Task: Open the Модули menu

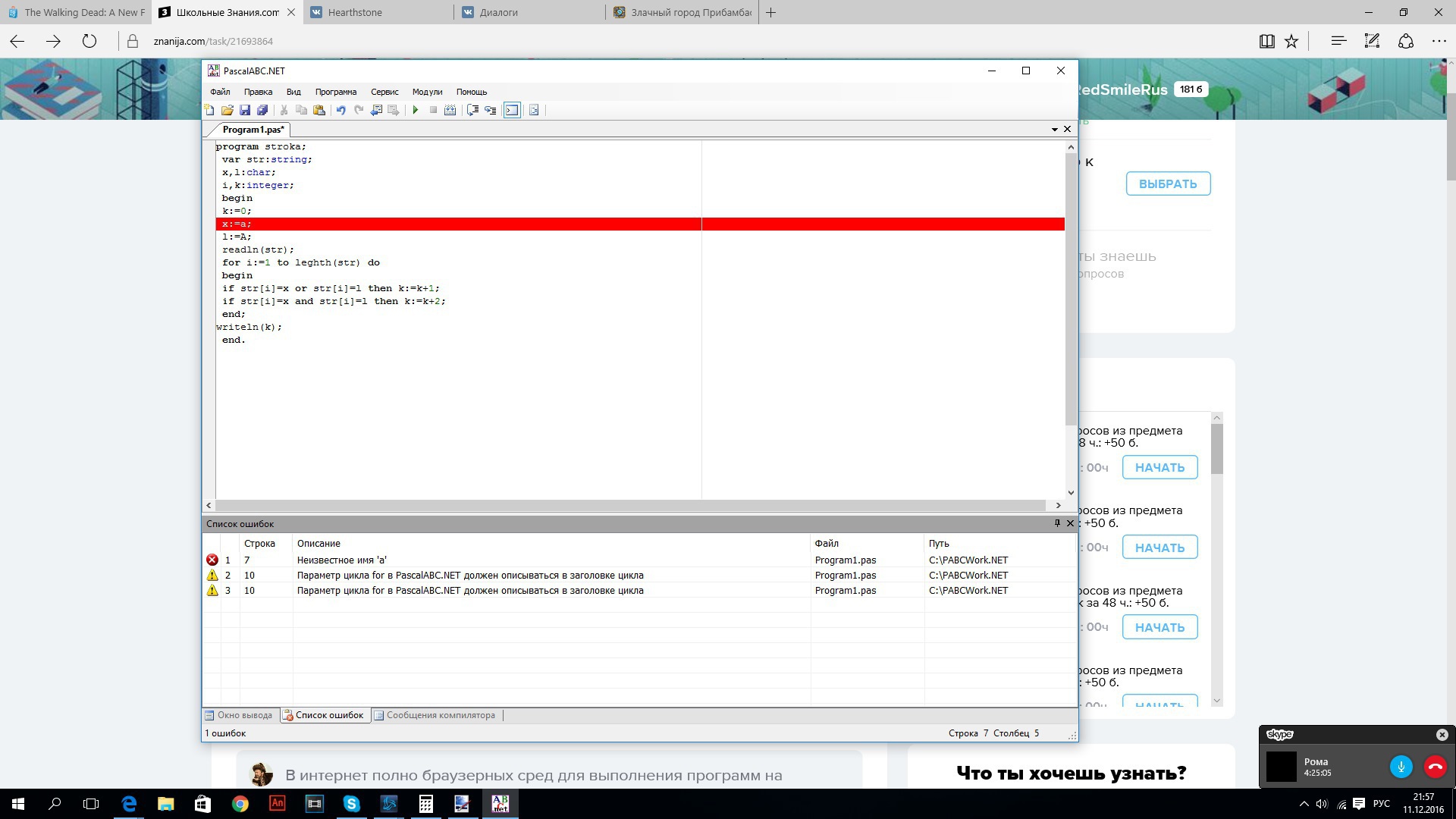Action: (x=427, y=92)
